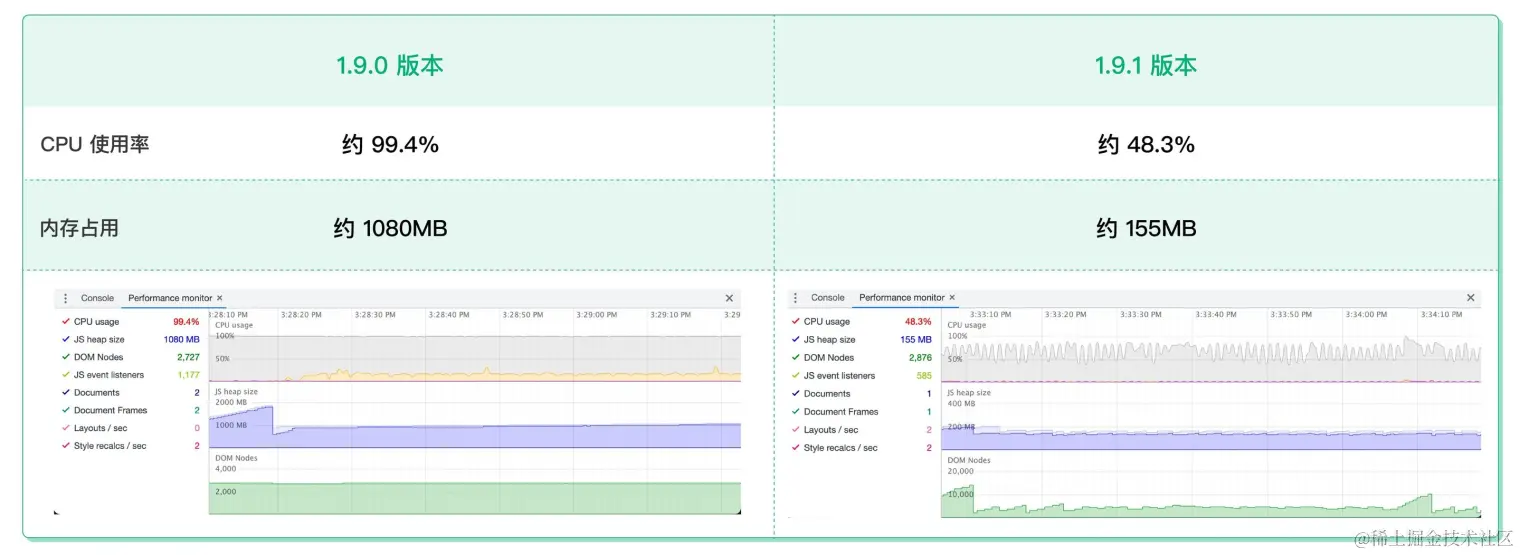
Task: Click the 3:28:40 PM timeline label
Action: coord(449,314)
